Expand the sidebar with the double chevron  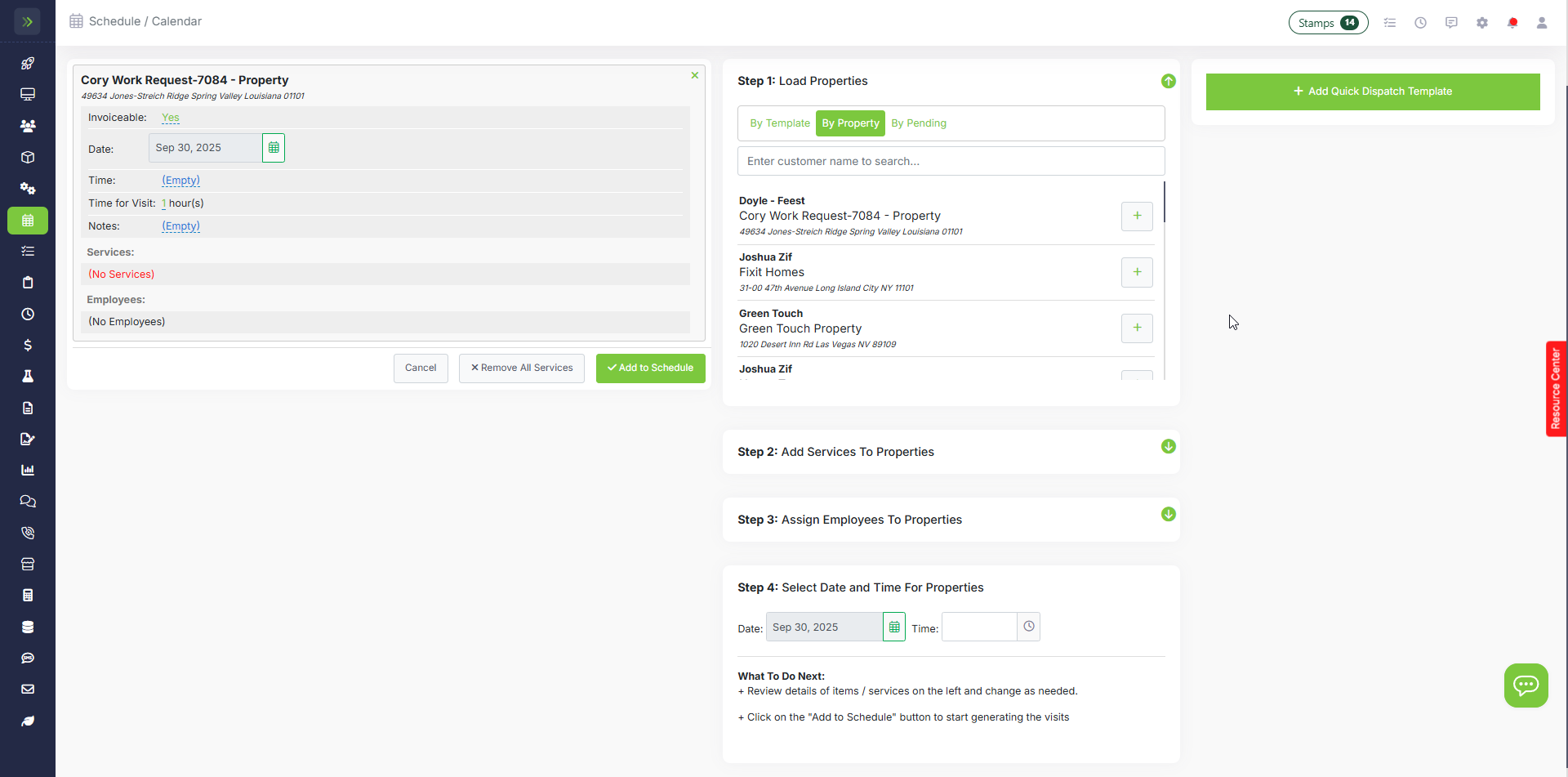(28, 22)
